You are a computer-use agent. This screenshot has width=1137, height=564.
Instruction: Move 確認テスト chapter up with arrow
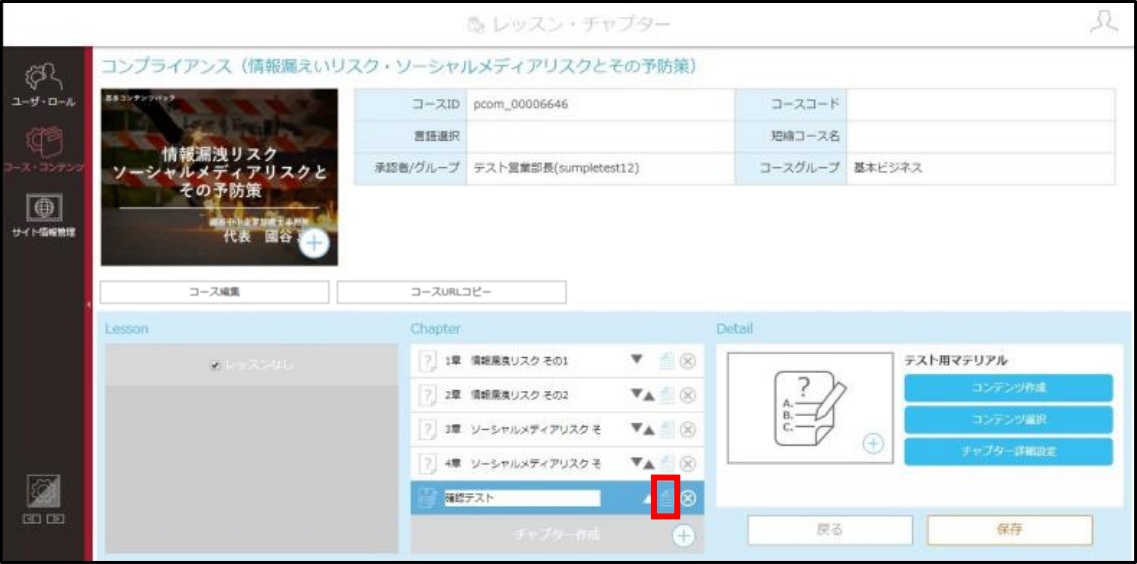[x=648, y=499]
